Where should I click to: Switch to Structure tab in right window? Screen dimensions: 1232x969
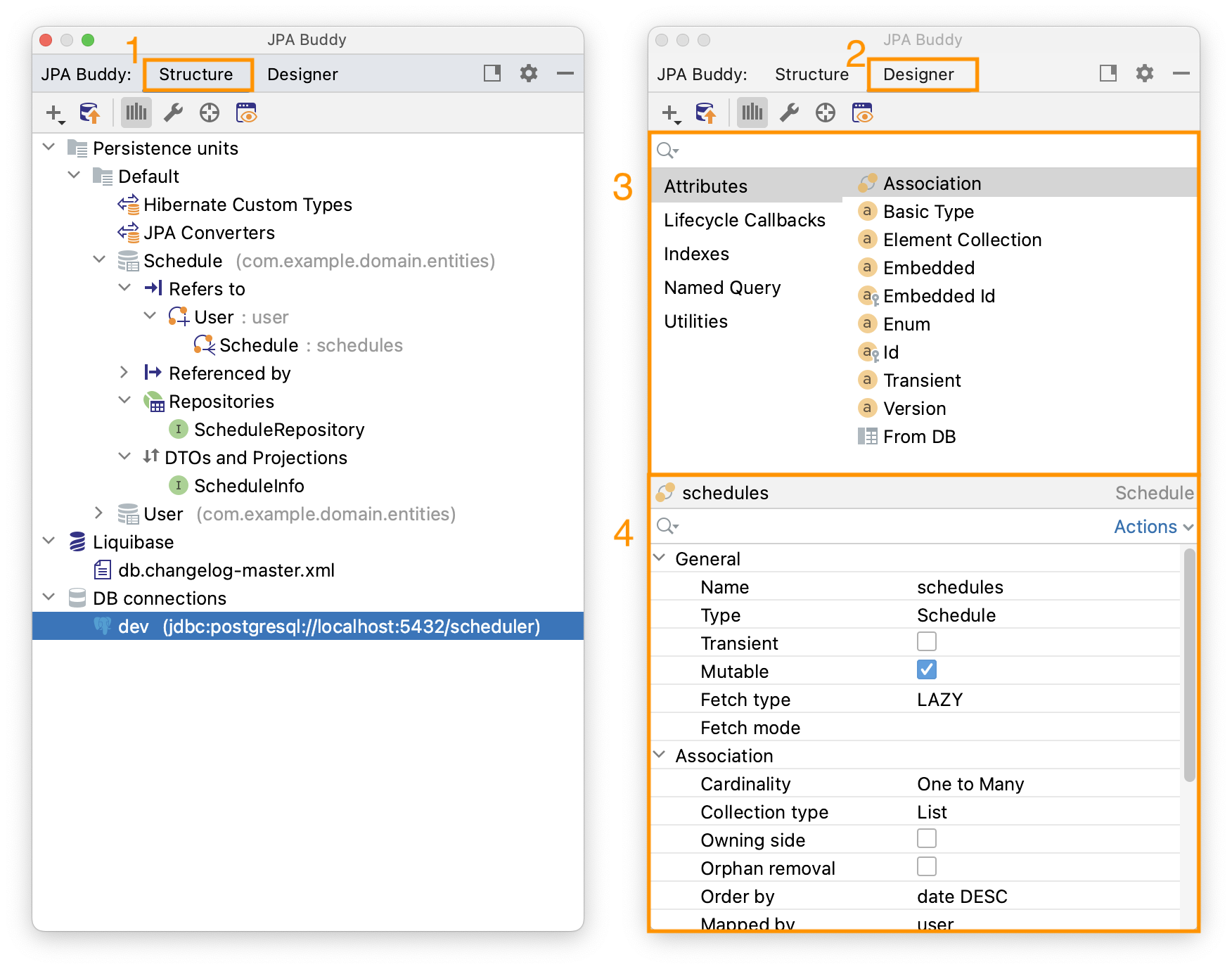812,75
